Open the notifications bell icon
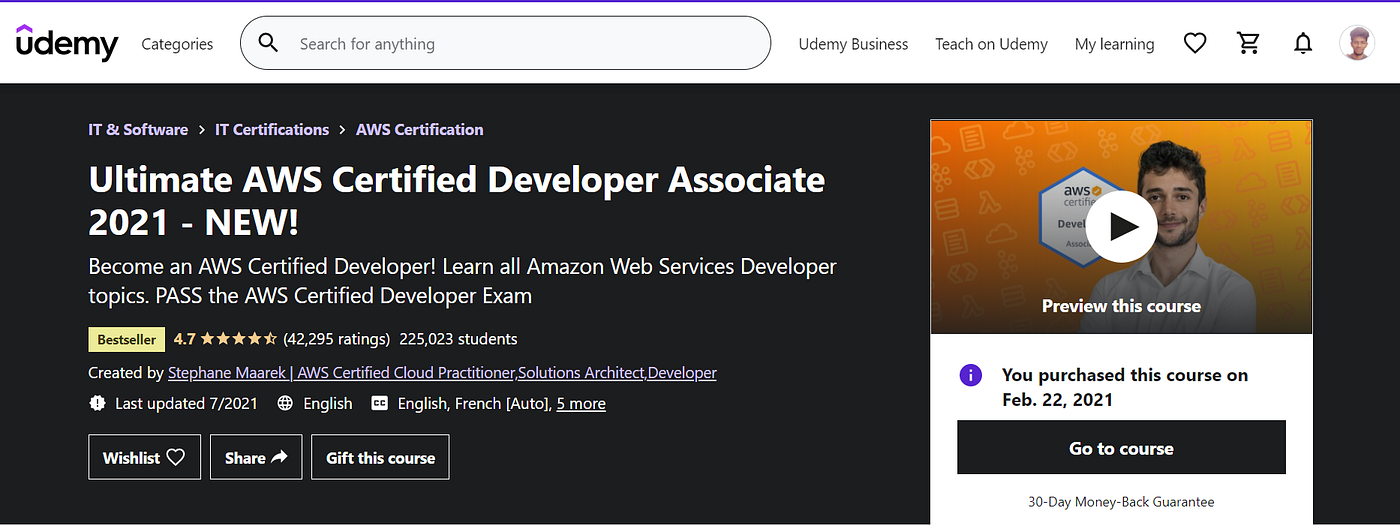Viewport: 1400px width, 526px height. (1302, 43)
